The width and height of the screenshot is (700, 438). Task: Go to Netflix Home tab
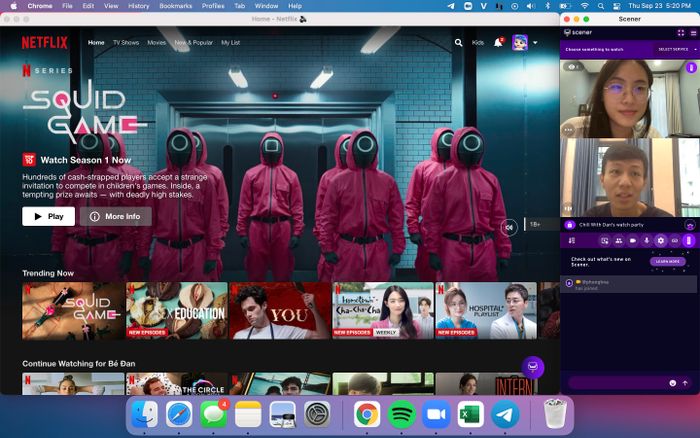(x=96, y=42)
